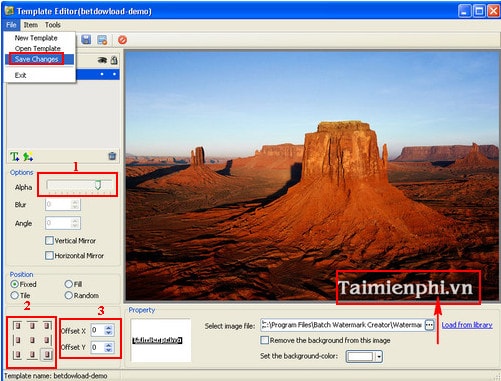The image size is (501, 381).
Task: Select the Random position radio button
Action: coord(69,295)
